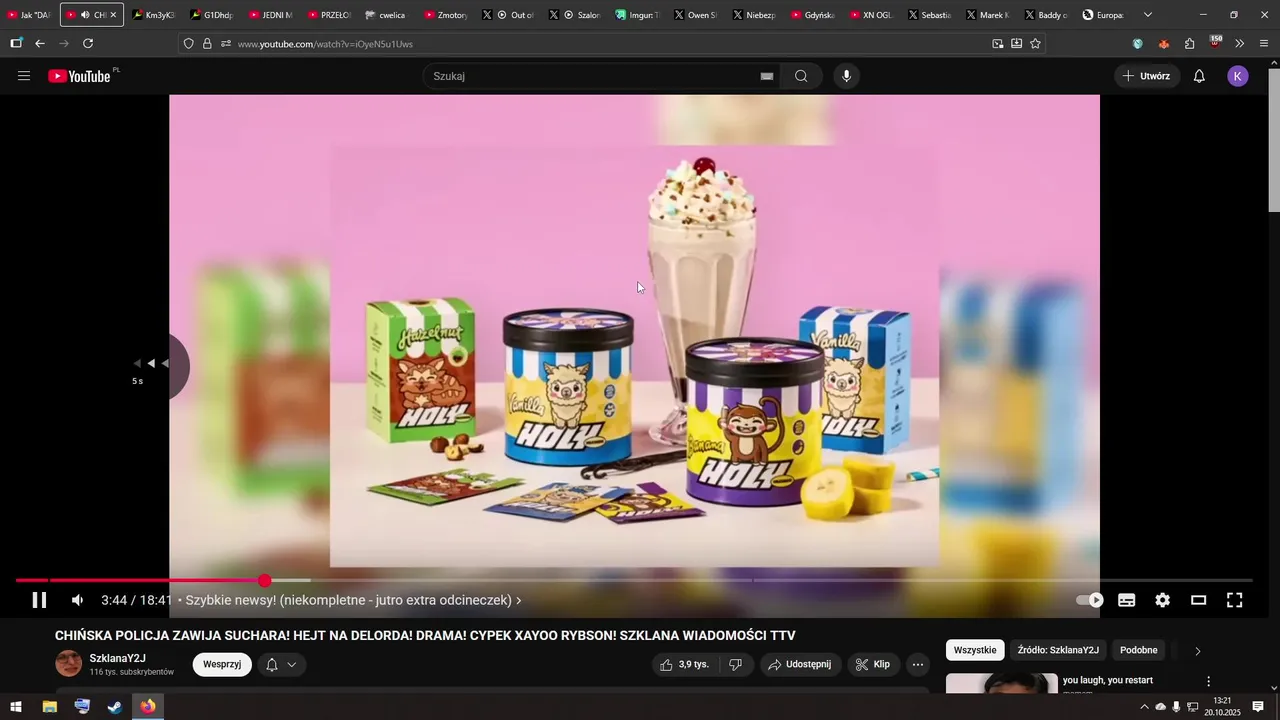Toggle the autoplay switch
1280x720 pixels.
tap(1090, 600)
